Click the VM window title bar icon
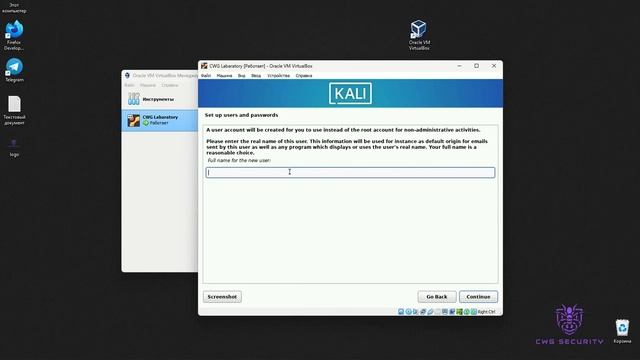This screenshot has width=640, height=360. (x=204, y=66)
